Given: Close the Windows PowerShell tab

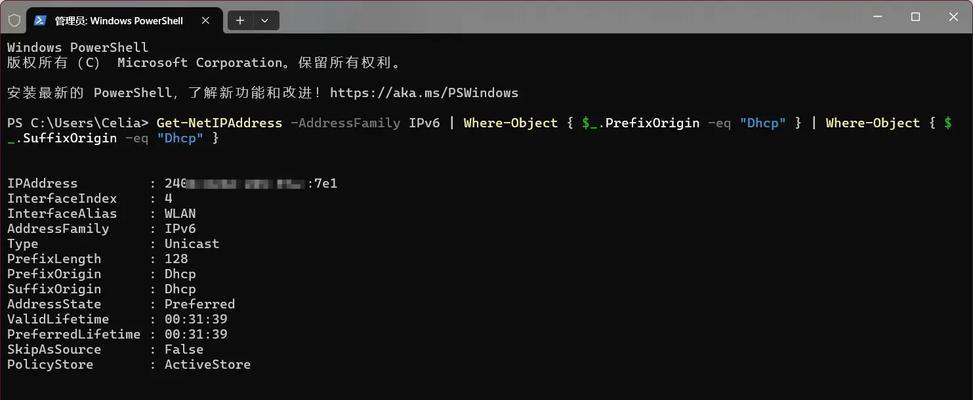Looking at the screenshot, I should point(206,20).
